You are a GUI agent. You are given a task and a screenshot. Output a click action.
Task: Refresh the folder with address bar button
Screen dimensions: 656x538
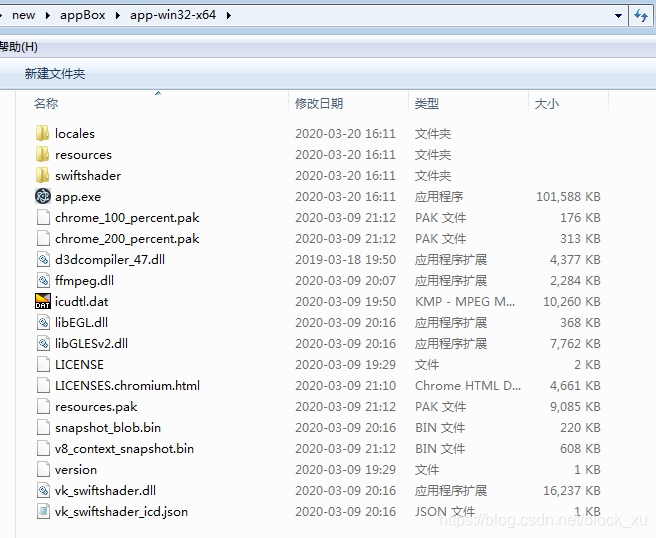641,15
